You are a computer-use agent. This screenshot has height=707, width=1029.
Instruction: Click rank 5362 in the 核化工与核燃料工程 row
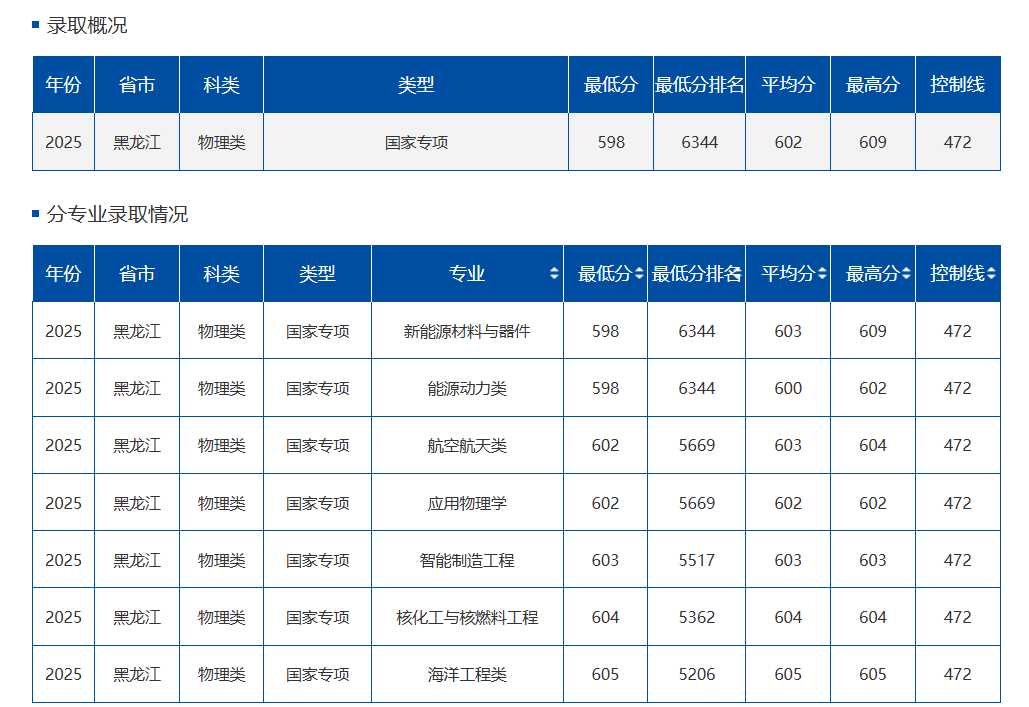click(x=696, y=617)
